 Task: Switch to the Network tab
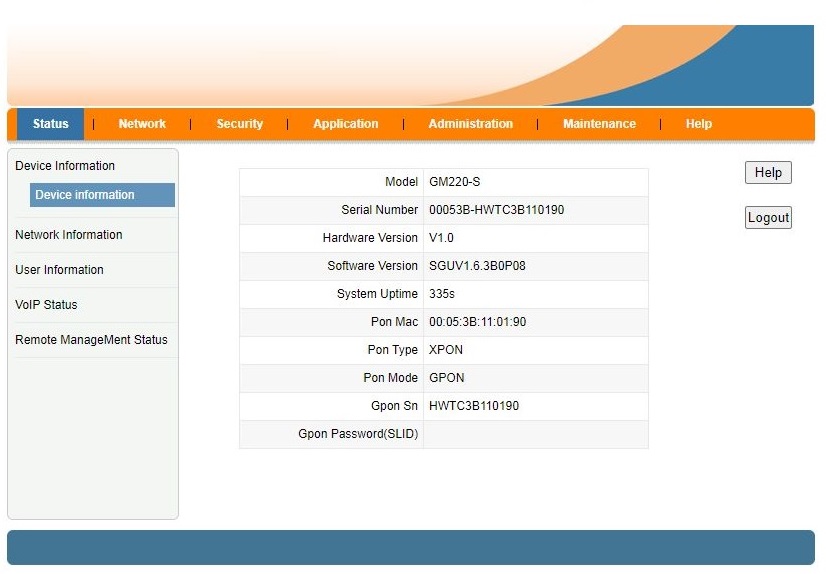pyautogui.click(x=142, y=124)
